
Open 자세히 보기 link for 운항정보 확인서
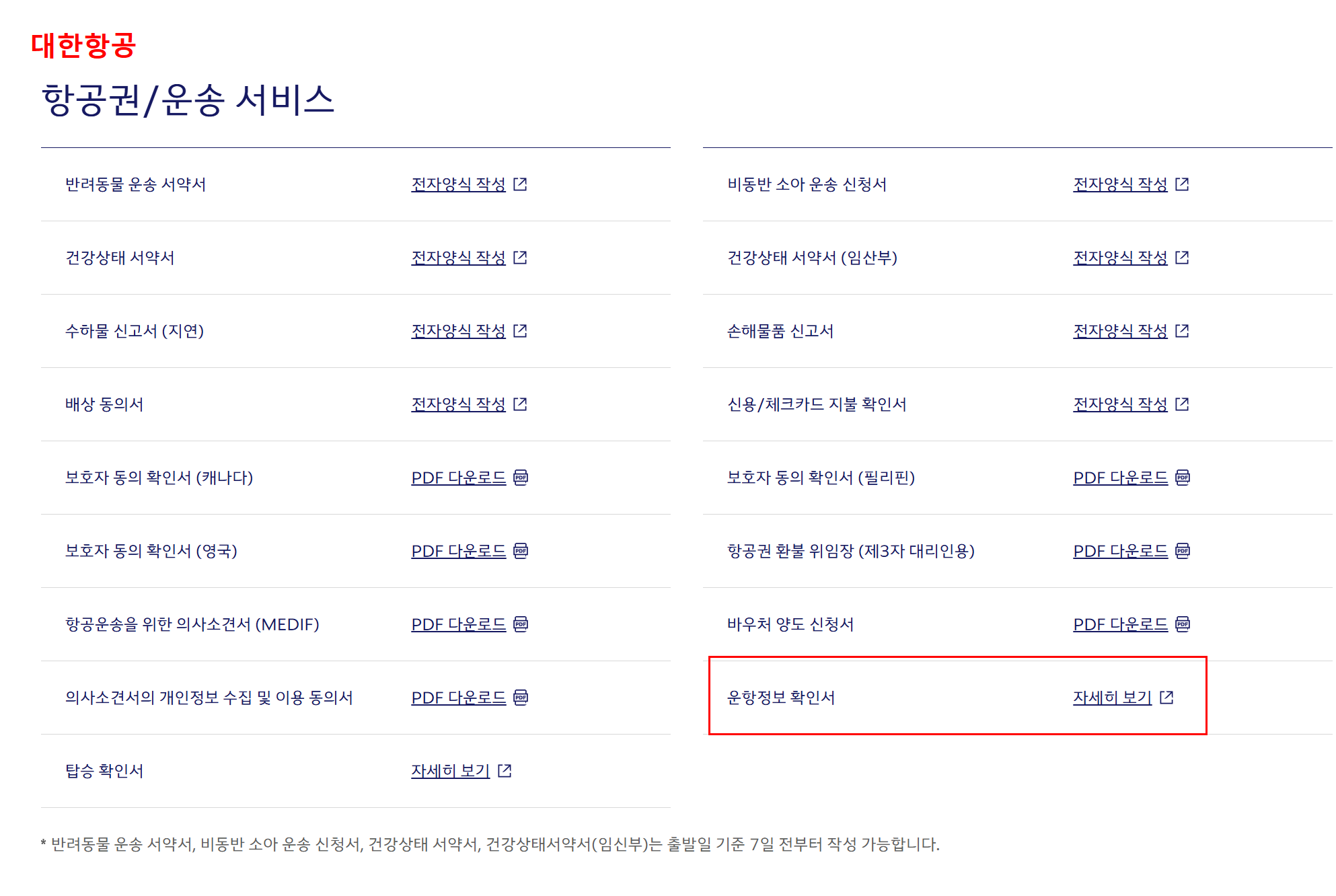coord(1112,698)
